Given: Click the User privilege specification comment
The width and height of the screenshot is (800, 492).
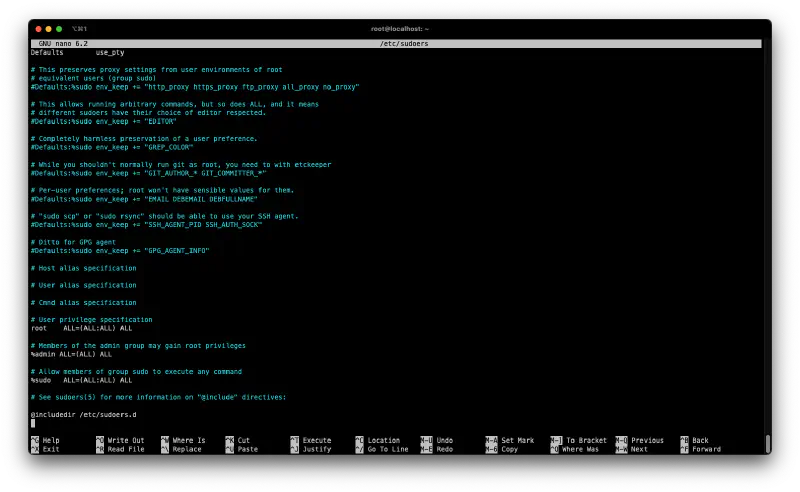Looking at the screenshot, I should [x=91, y=320].
